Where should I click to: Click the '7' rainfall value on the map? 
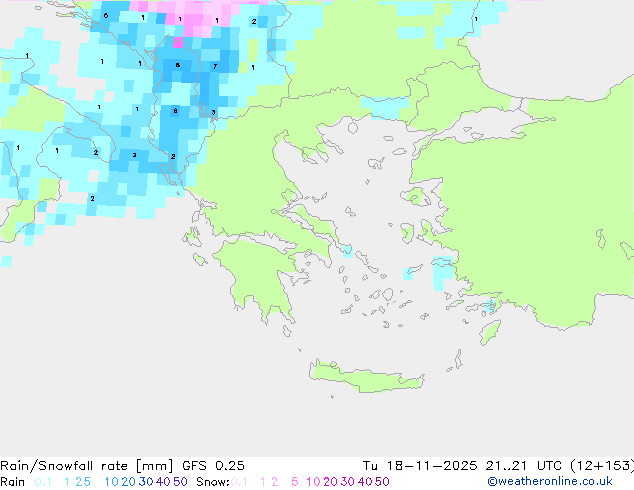click(215, 67)
